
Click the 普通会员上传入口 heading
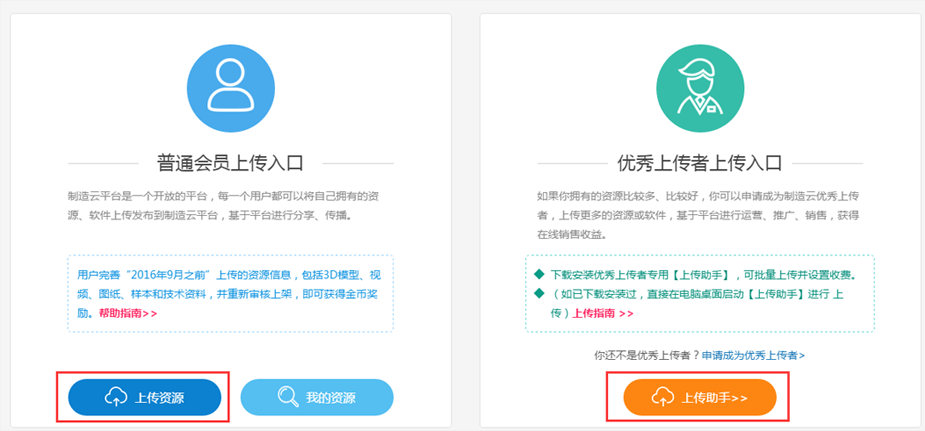(x=230, y=163)
